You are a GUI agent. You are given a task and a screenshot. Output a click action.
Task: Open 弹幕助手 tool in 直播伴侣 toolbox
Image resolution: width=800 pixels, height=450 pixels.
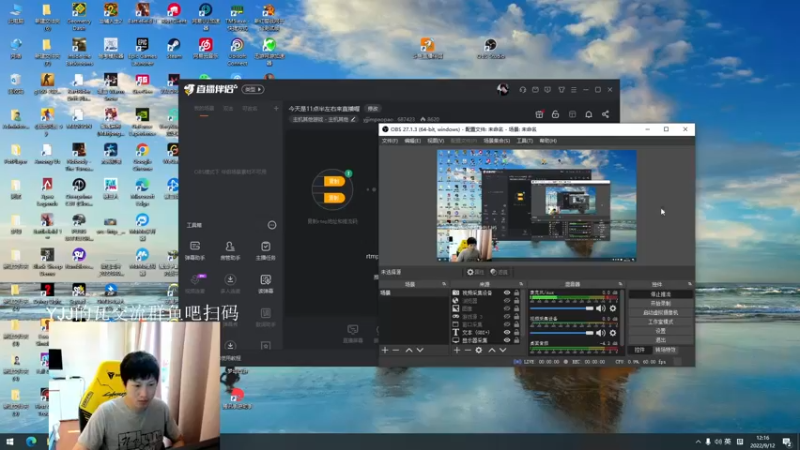click(x=195, y=251)
